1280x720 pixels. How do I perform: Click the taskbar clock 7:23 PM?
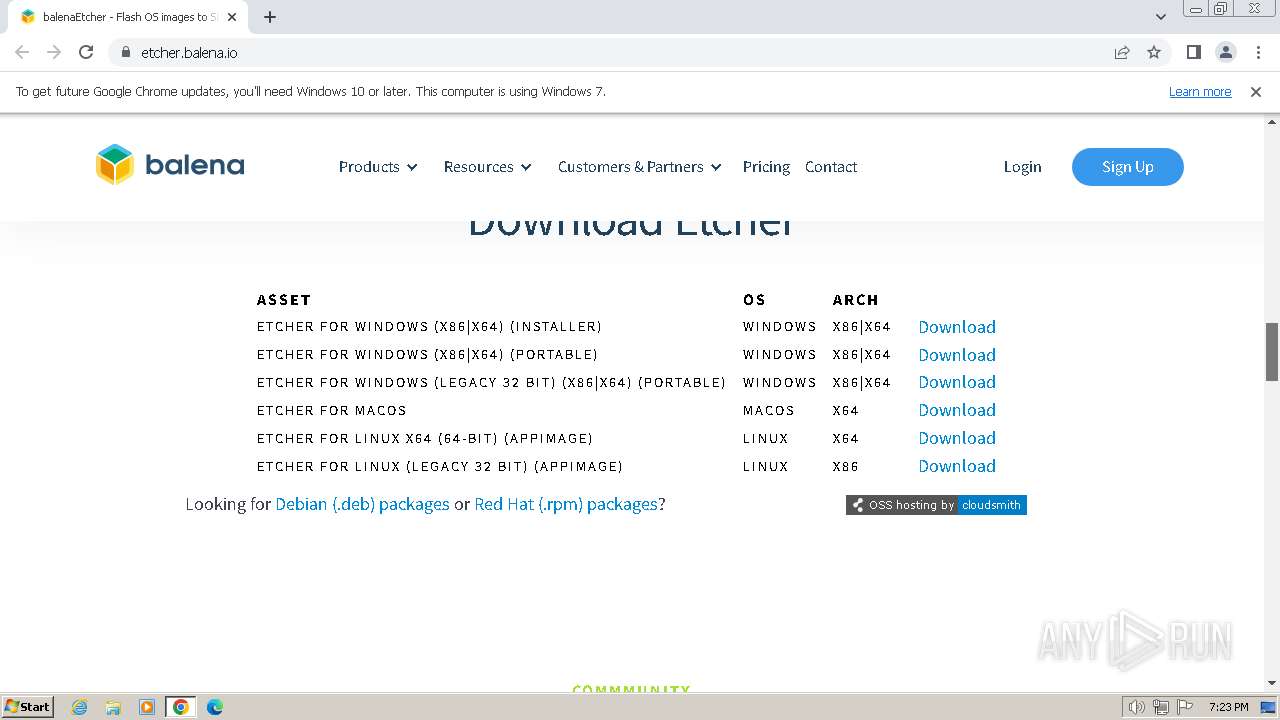[x=1228, y=707]
